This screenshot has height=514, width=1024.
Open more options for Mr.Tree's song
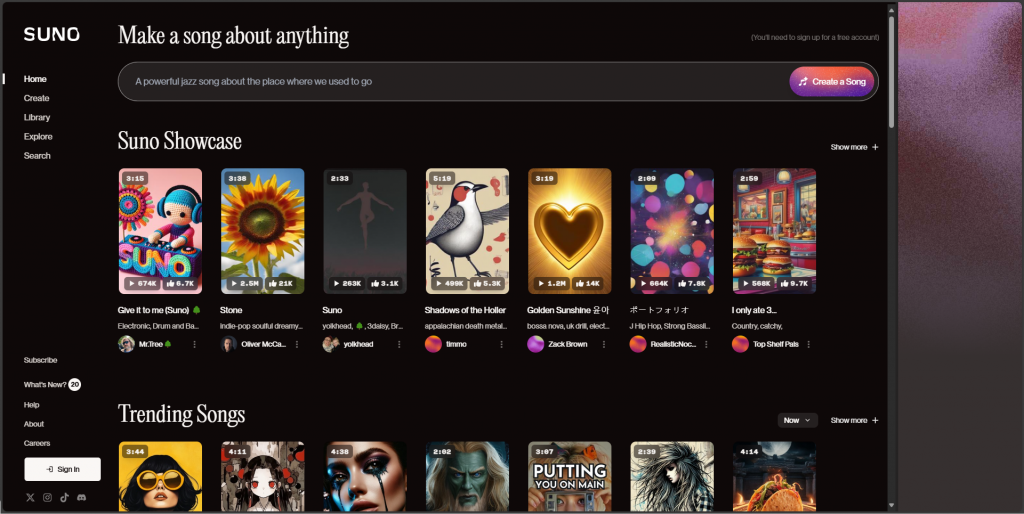tap(194, 344)
